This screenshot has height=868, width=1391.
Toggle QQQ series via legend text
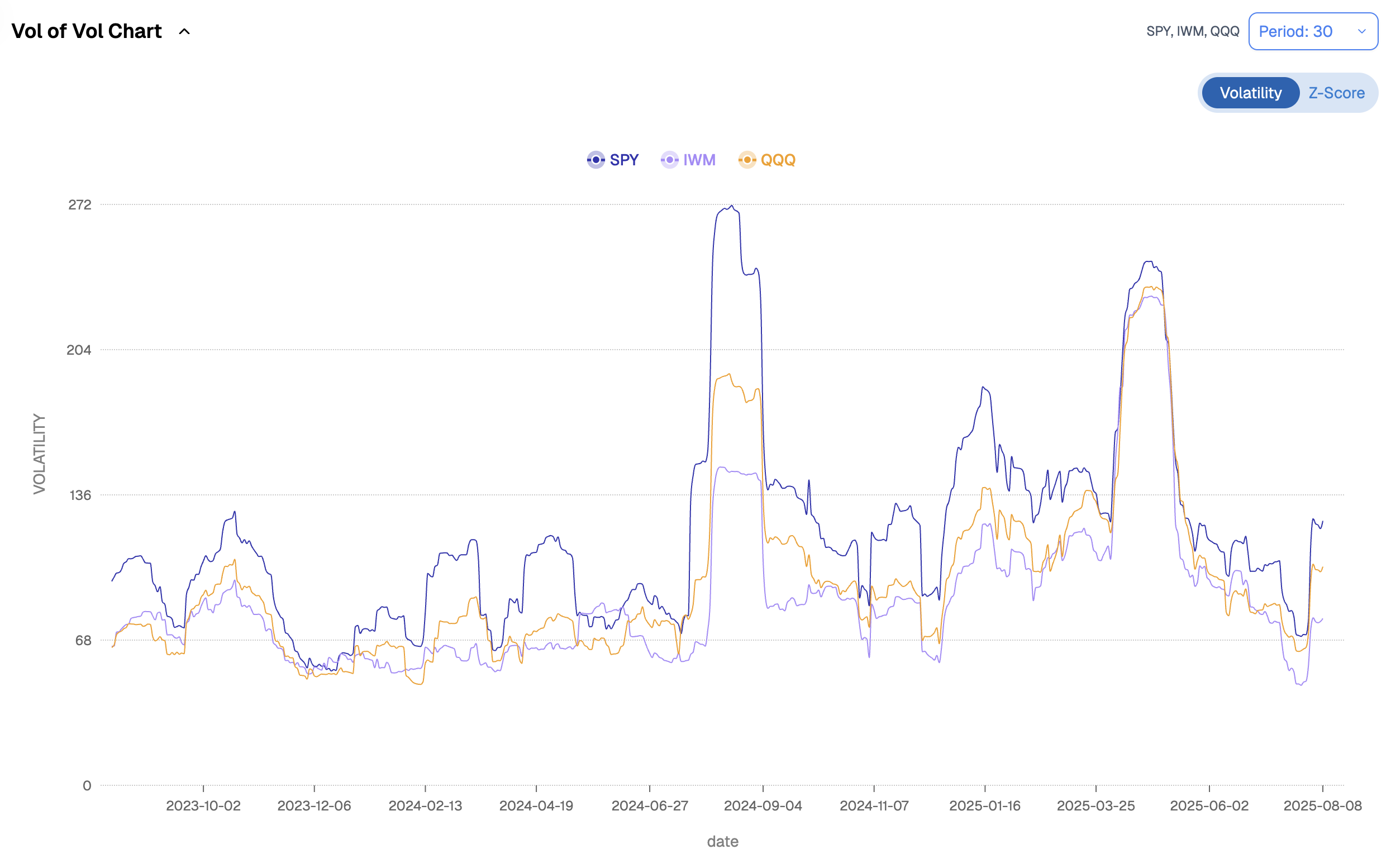(x=777, y=160)
